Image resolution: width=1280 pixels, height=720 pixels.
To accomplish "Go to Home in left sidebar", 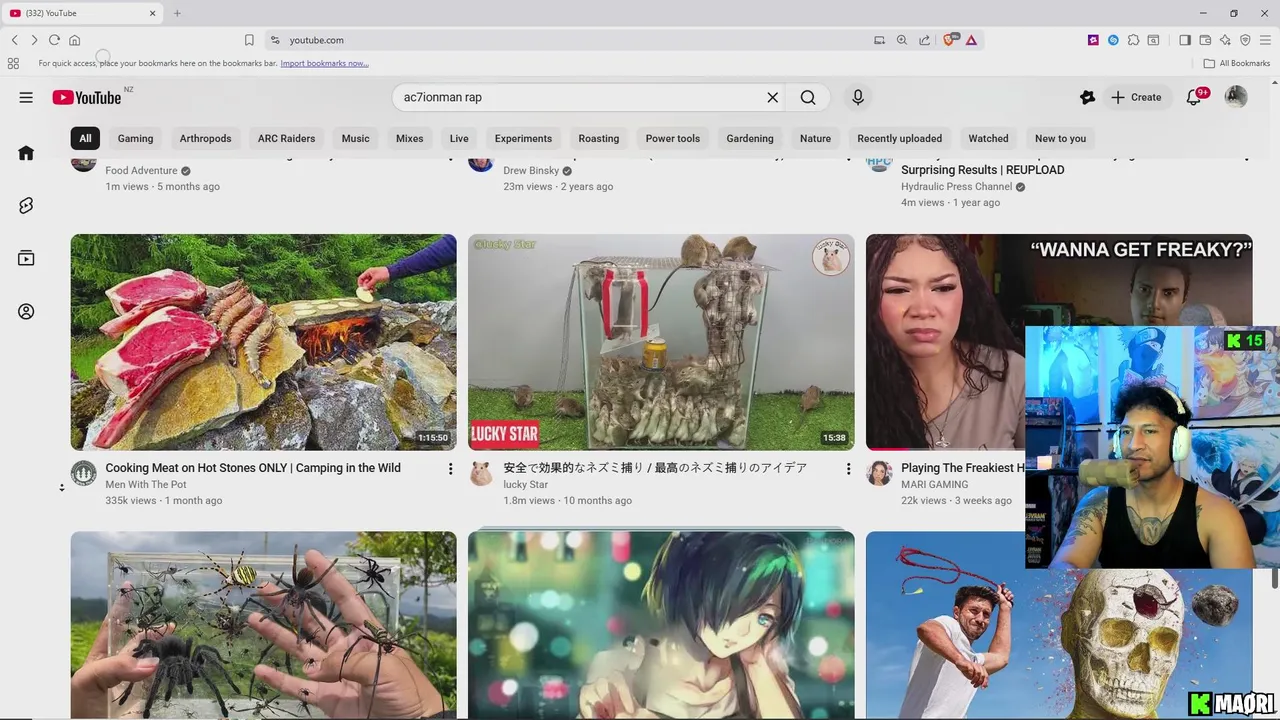I will click(26, 153).
